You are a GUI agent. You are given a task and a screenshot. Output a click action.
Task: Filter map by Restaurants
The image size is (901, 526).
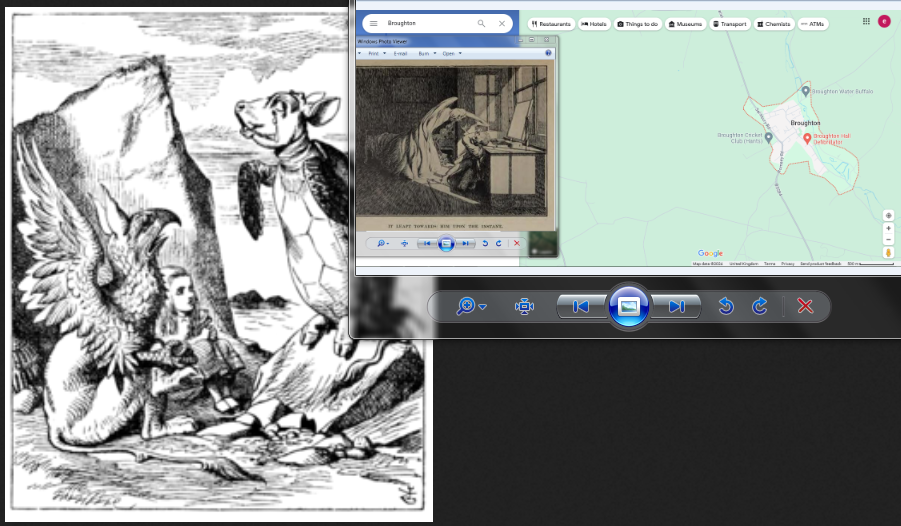click(551, 24)
